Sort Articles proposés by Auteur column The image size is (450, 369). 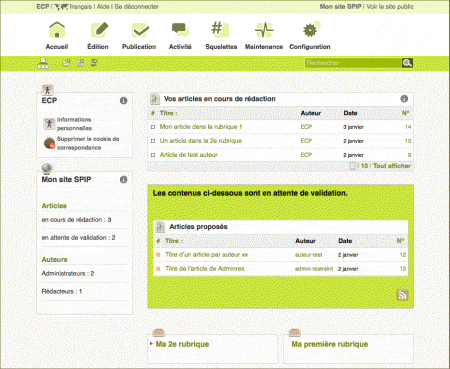tap(305, 241)
